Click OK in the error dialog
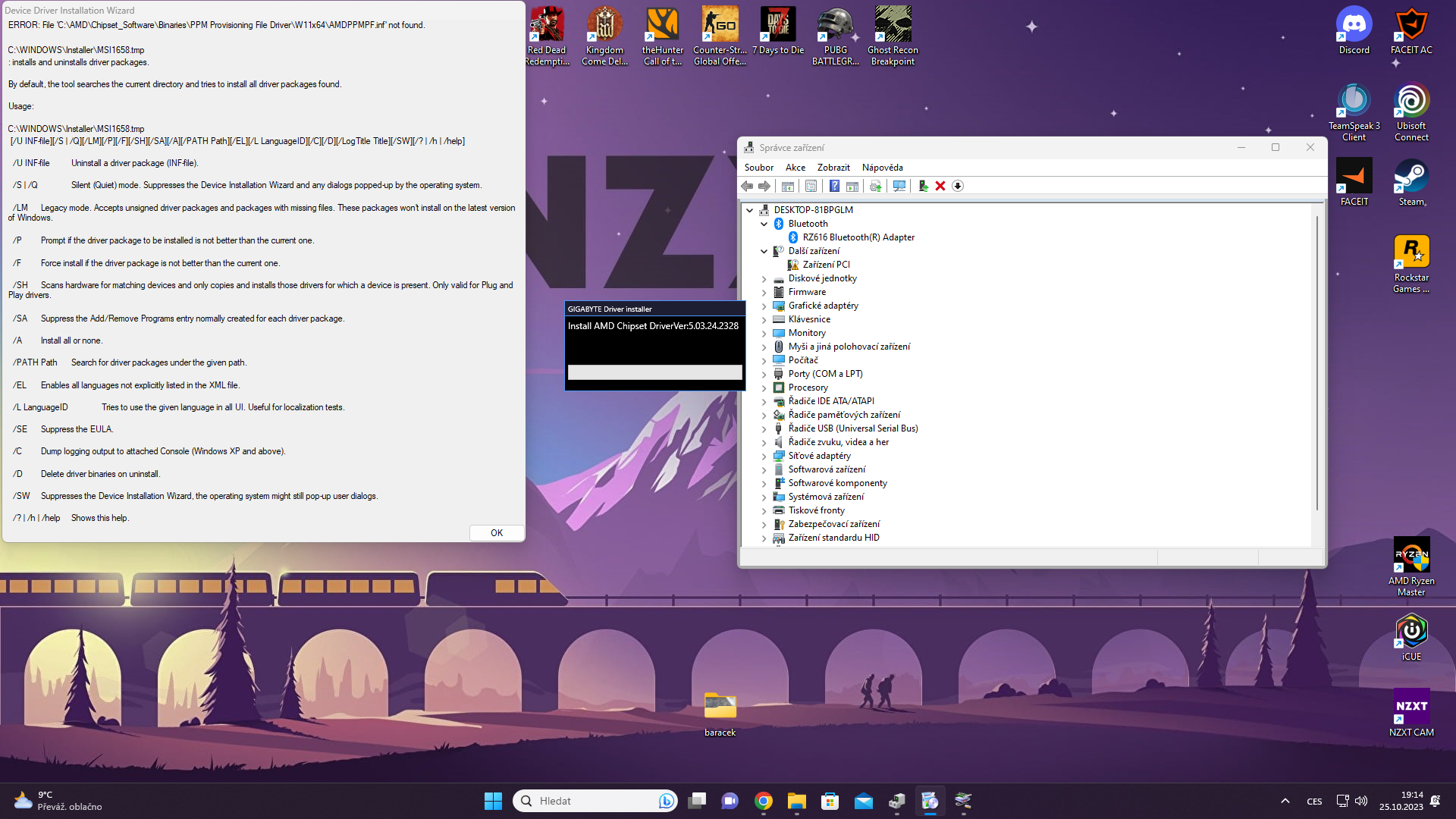1456x819 pixels. pyautogui.click(x=496, y=533)
